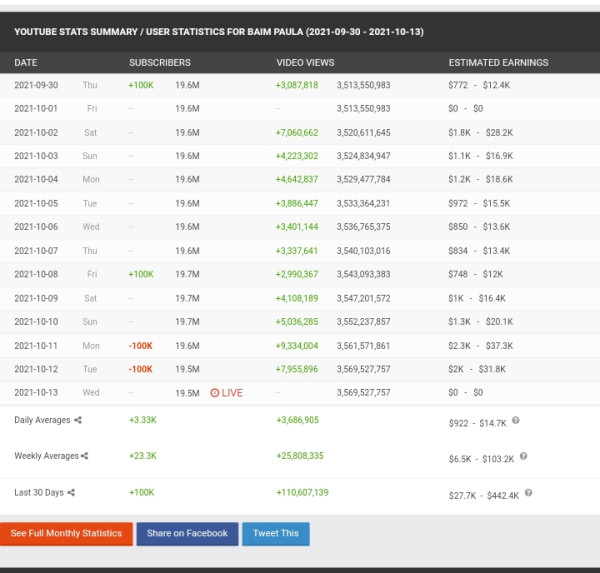Select the date 2021-10-10

pyautogui.click(x=36, y=322)
